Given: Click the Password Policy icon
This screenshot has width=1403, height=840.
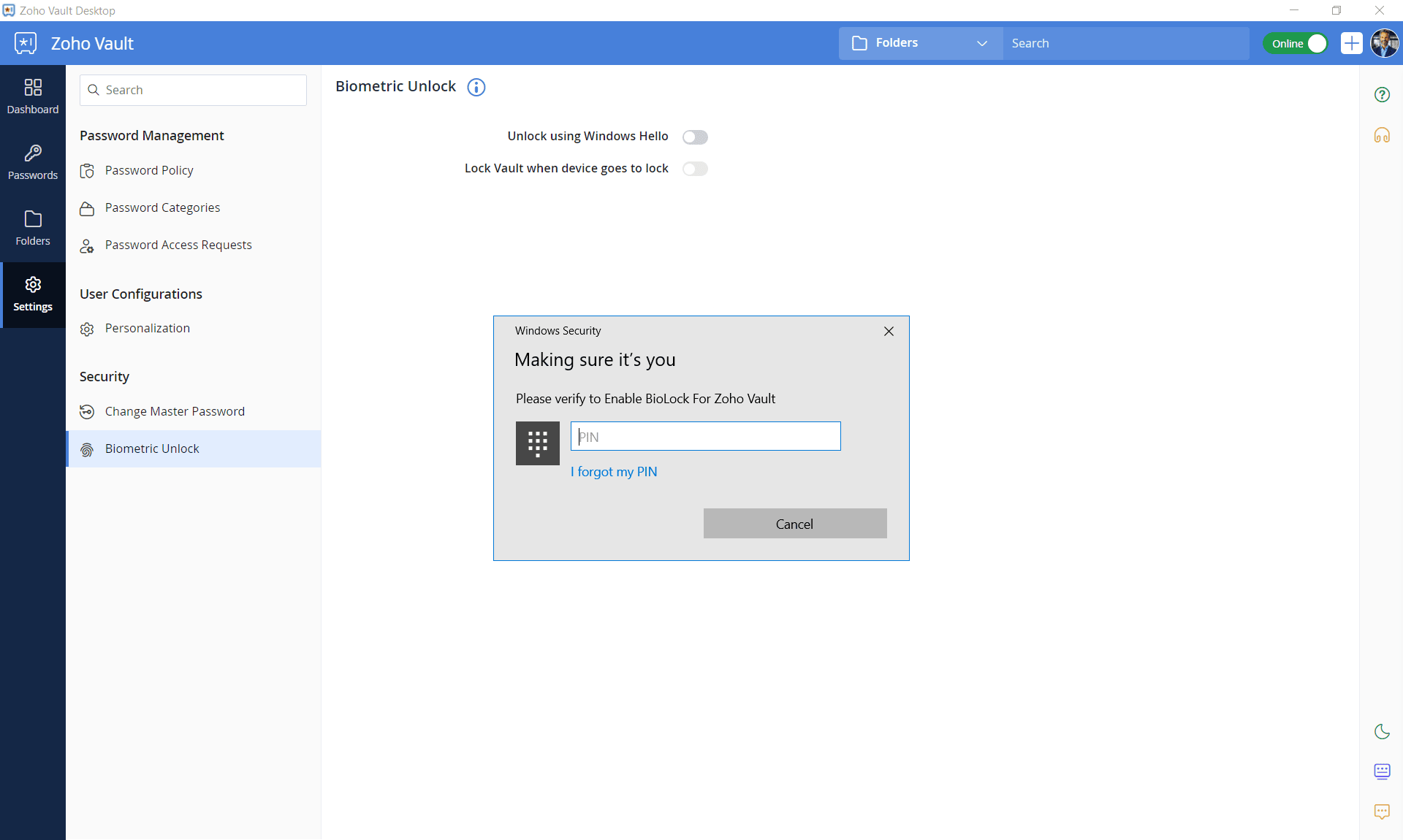Looking at the screenshot, I should pos(87,171).
